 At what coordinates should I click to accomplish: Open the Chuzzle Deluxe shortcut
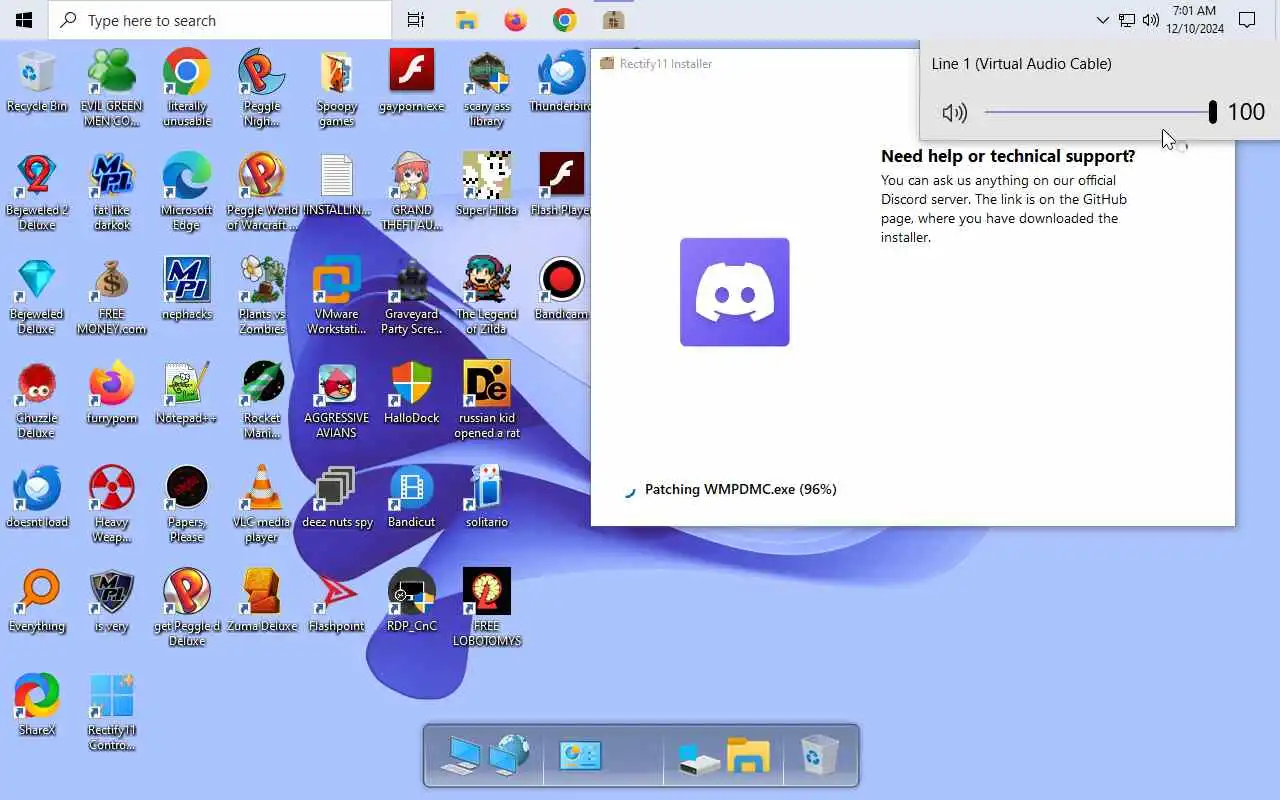(37, 400)
